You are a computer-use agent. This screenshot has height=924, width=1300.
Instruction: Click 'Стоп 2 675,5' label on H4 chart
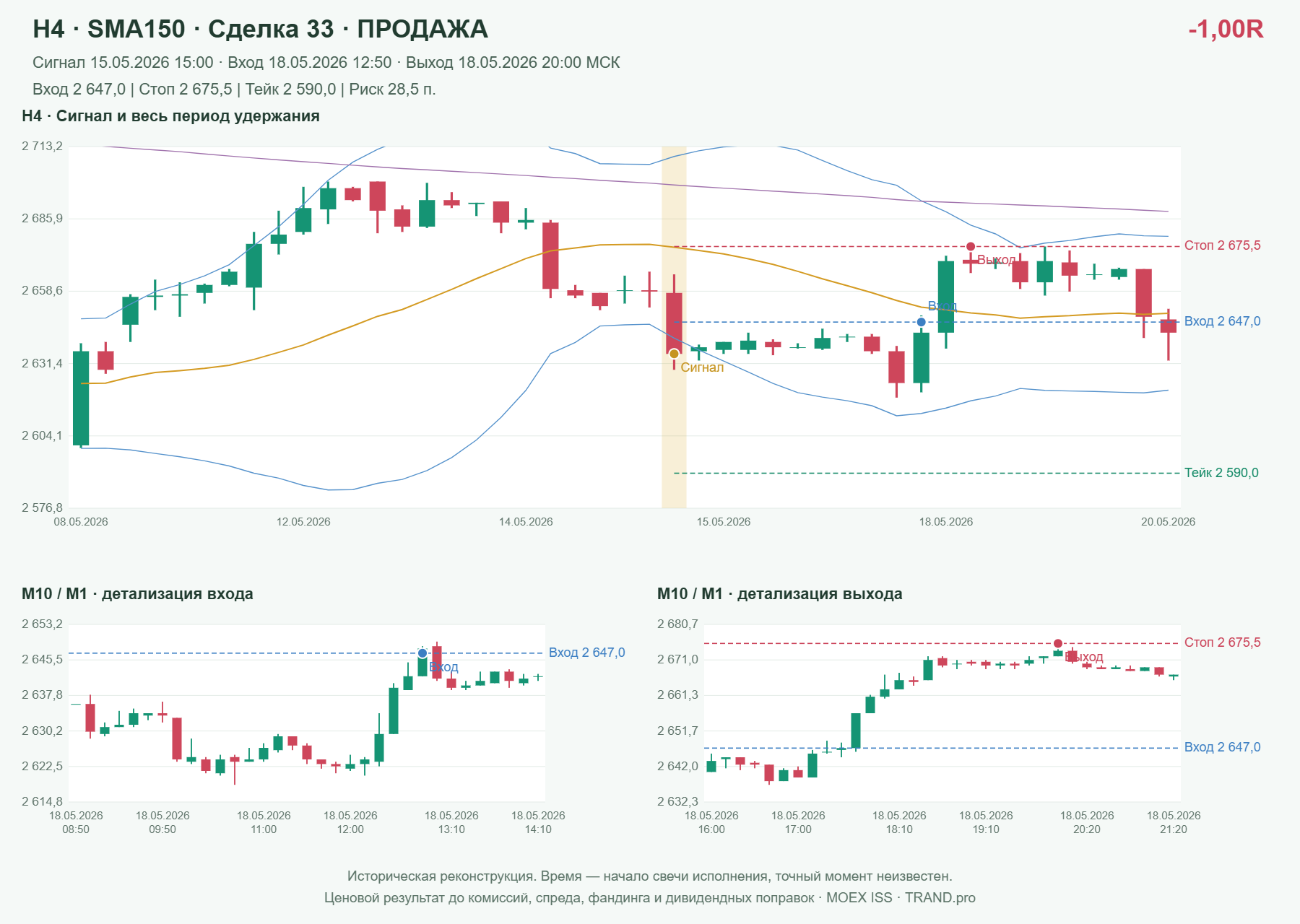pos(1223,245)
